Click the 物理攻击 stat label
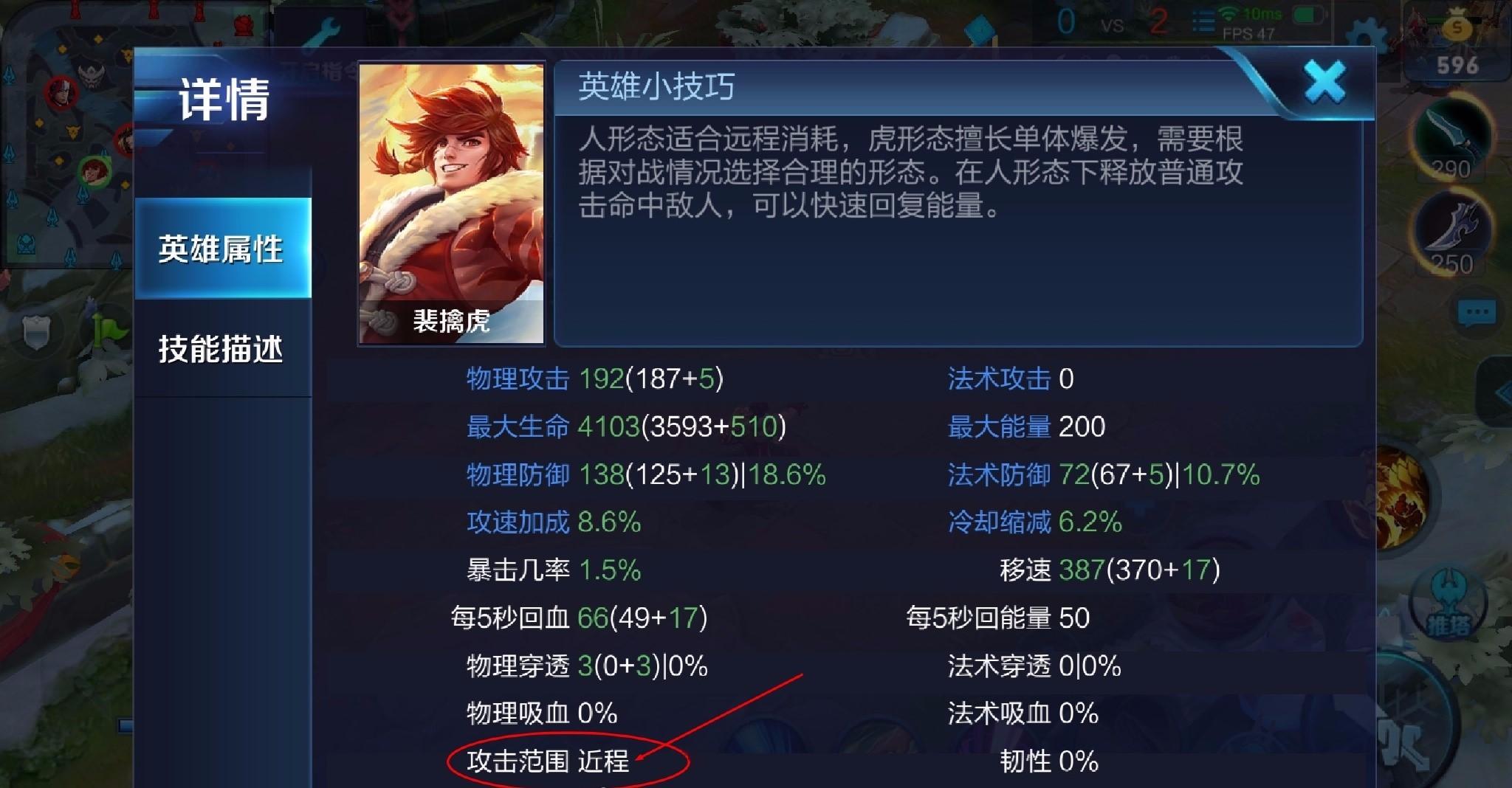 [x=518, y=379]
